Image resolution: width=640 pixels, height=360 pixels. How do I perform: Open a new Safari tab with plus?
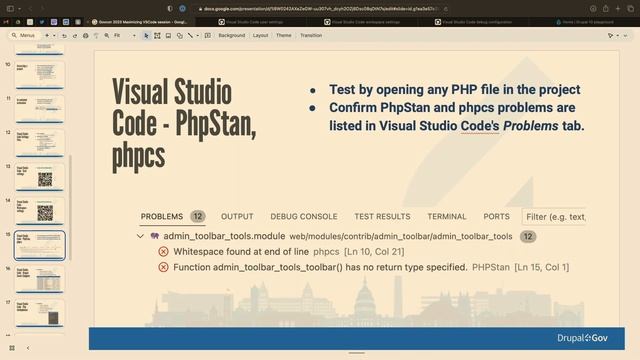tap(618, 9)
